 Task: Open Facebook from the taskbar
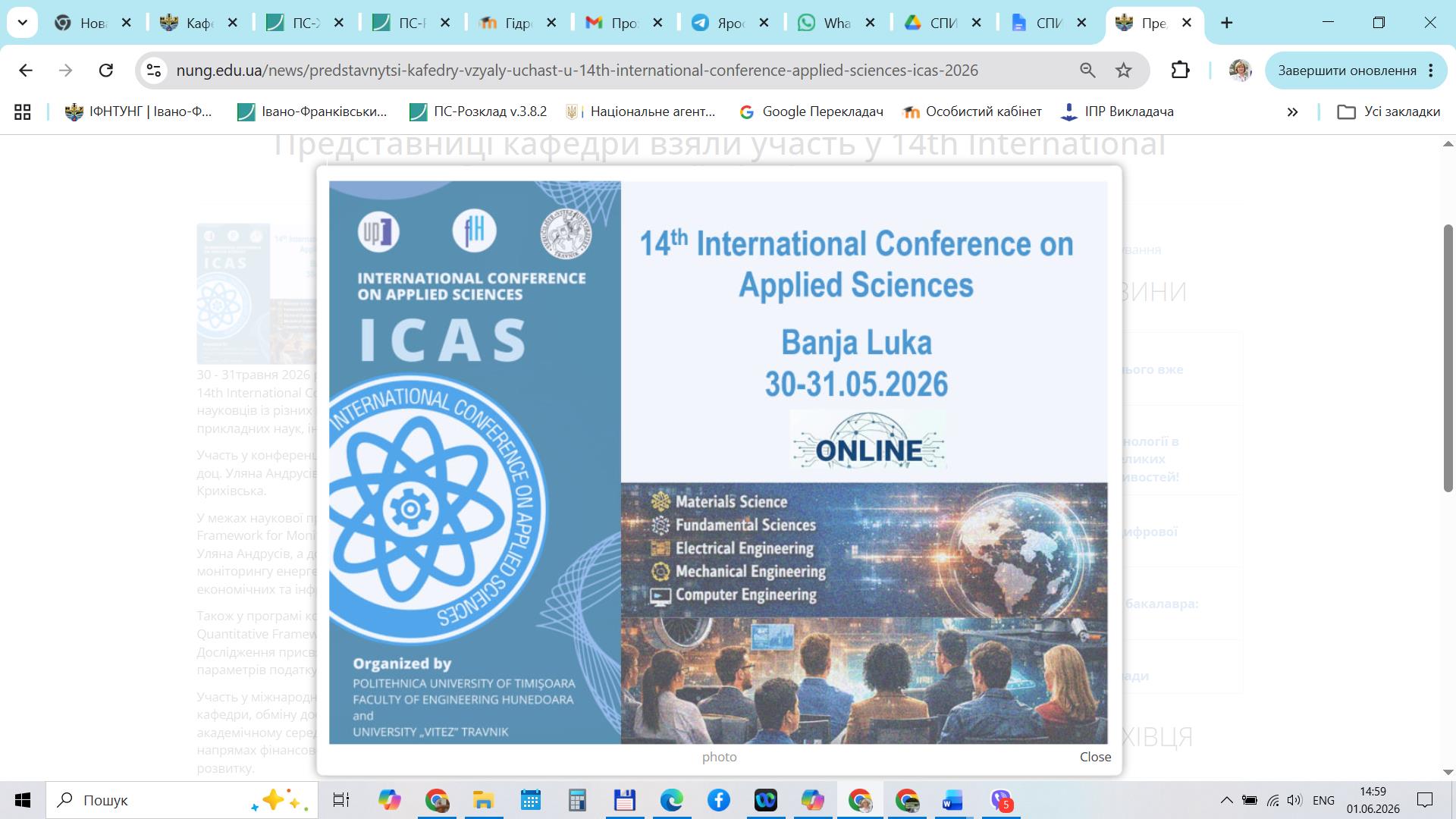pos(718,800)
